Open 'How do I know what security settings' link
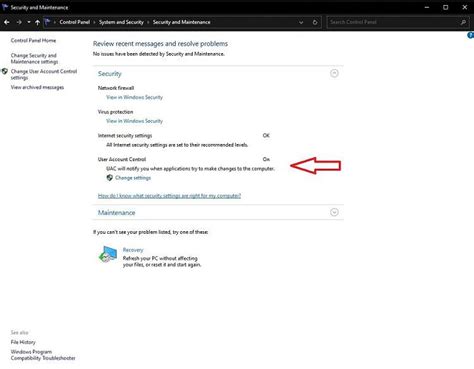 [169, 196]
